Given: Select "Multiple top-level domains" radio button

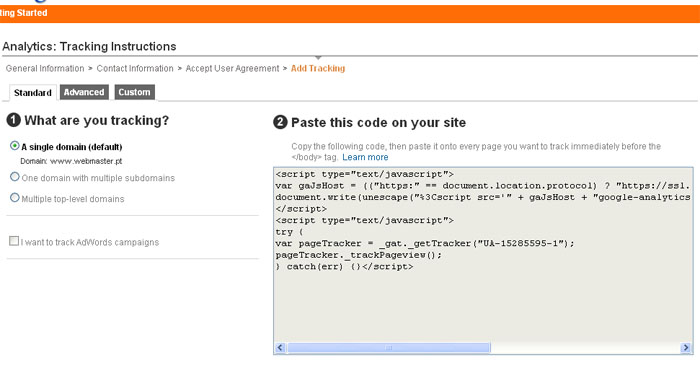Looking at the screenshot, I should pyautogui.click(x=15, y=197).
